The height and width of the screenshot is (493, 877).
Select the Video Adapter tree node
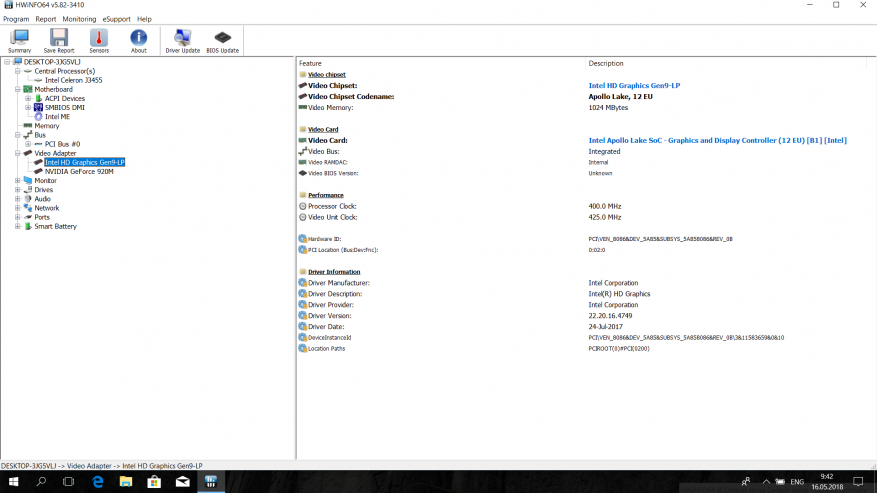[x=55, y=153]
